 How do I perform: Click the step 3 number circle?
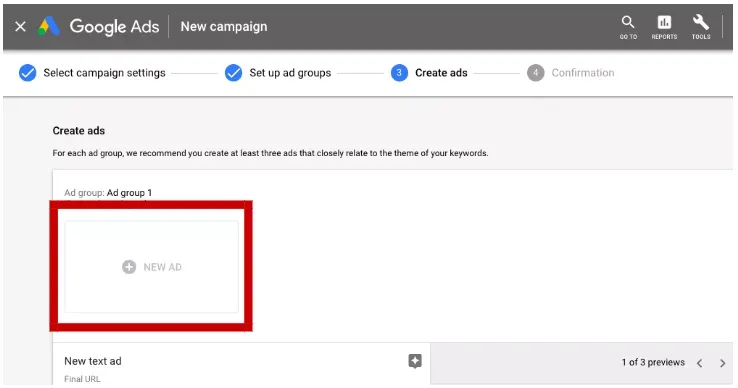point(399,73)
